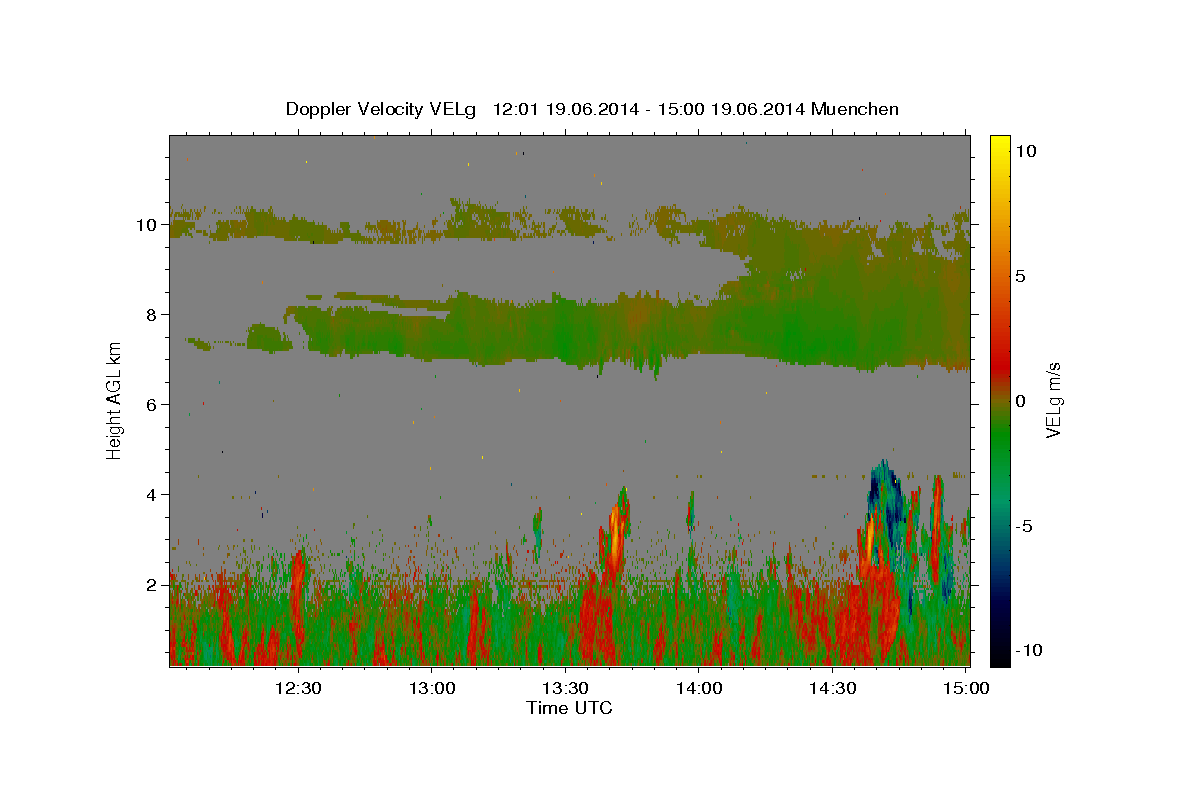This screenshot has width=1200, height=800.
Task: Click height axis label '8'
Action: (153, 314)
